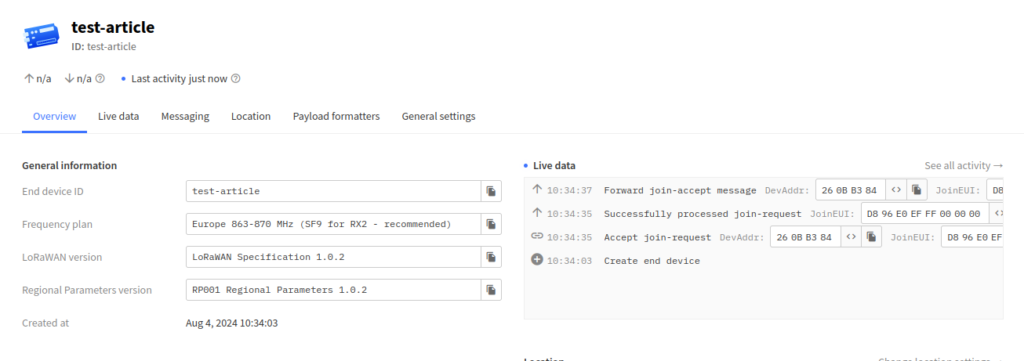Toggle byte format for Accept join-request DevAddr

click(x=851, y=236)
